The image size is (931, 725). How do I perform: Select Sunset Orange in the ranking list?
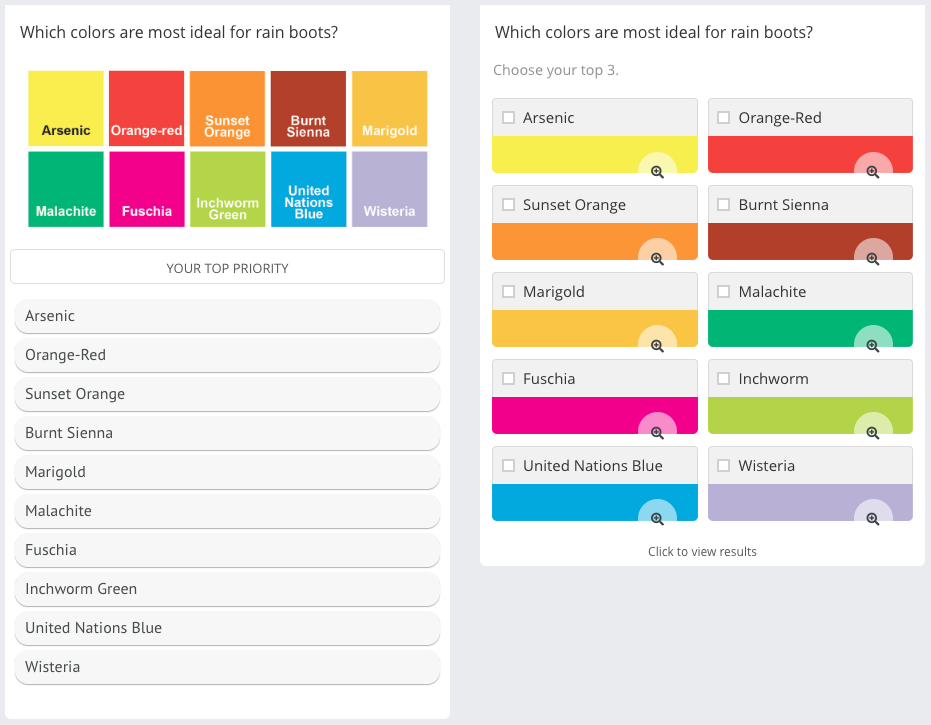pos(227,394)
